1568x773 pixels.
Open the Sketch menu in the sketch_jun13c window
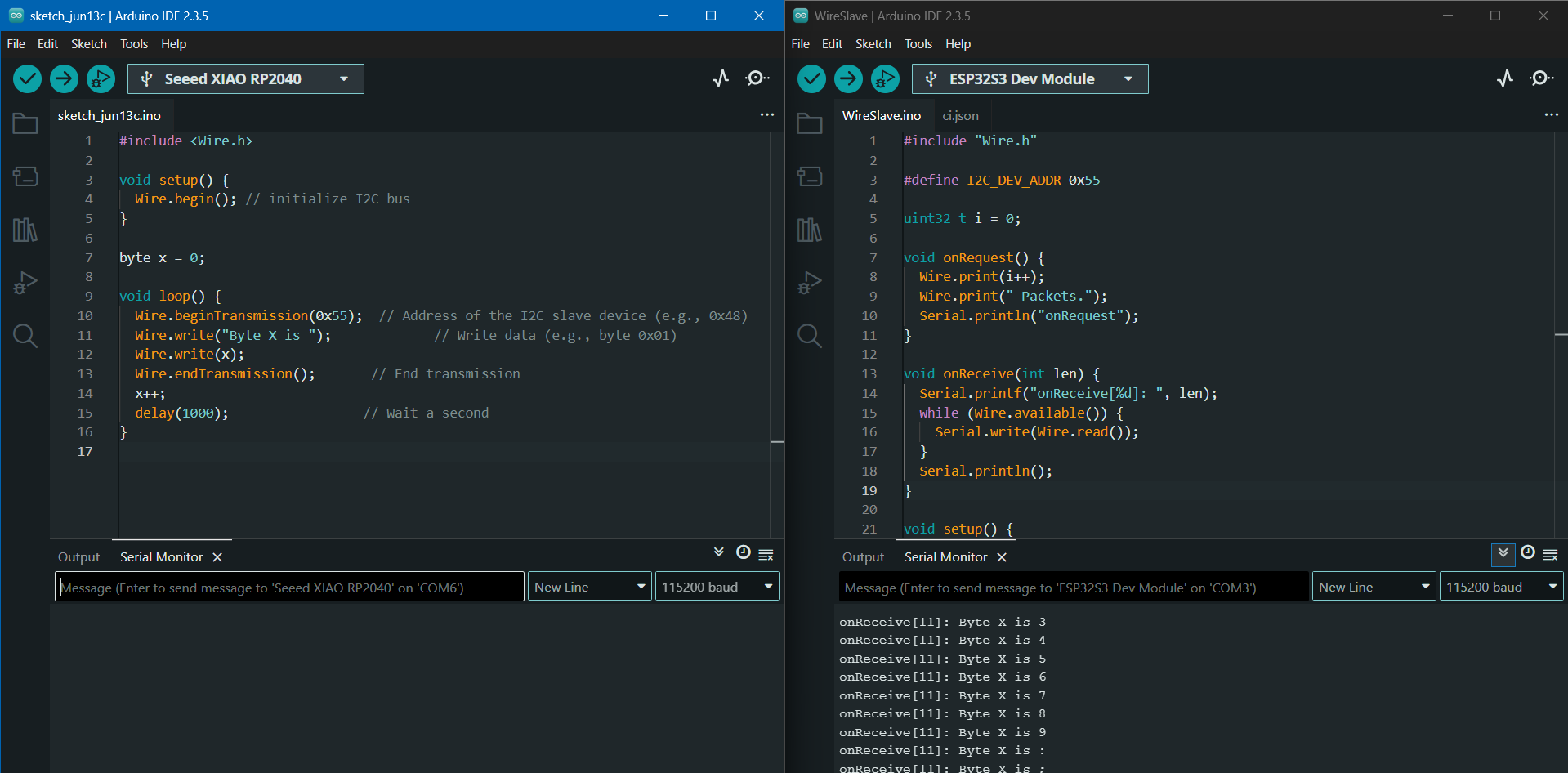coord(89,44)
